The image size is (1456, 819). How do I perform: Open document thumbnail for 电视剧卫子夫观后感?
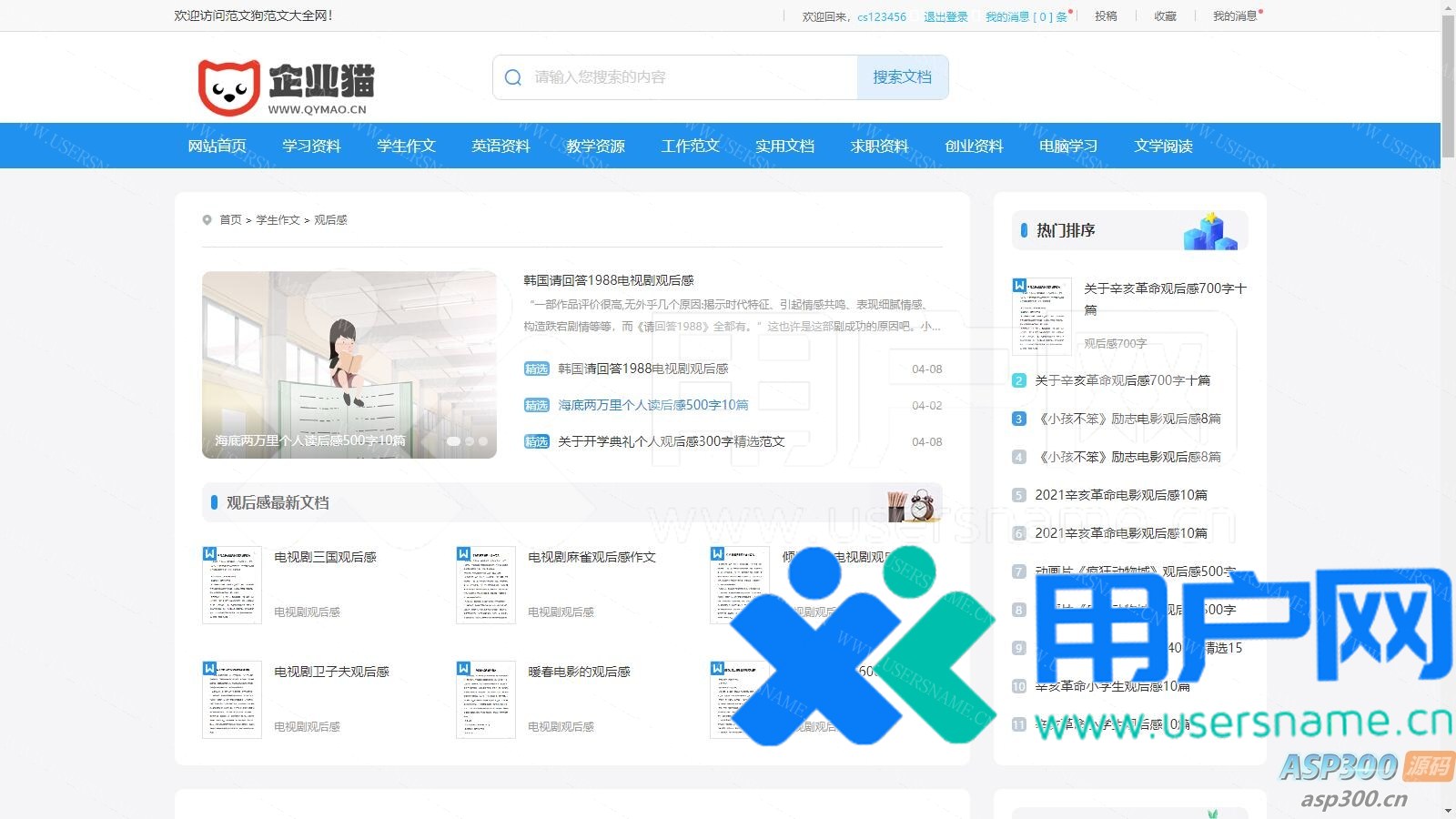tap(232, 700)
